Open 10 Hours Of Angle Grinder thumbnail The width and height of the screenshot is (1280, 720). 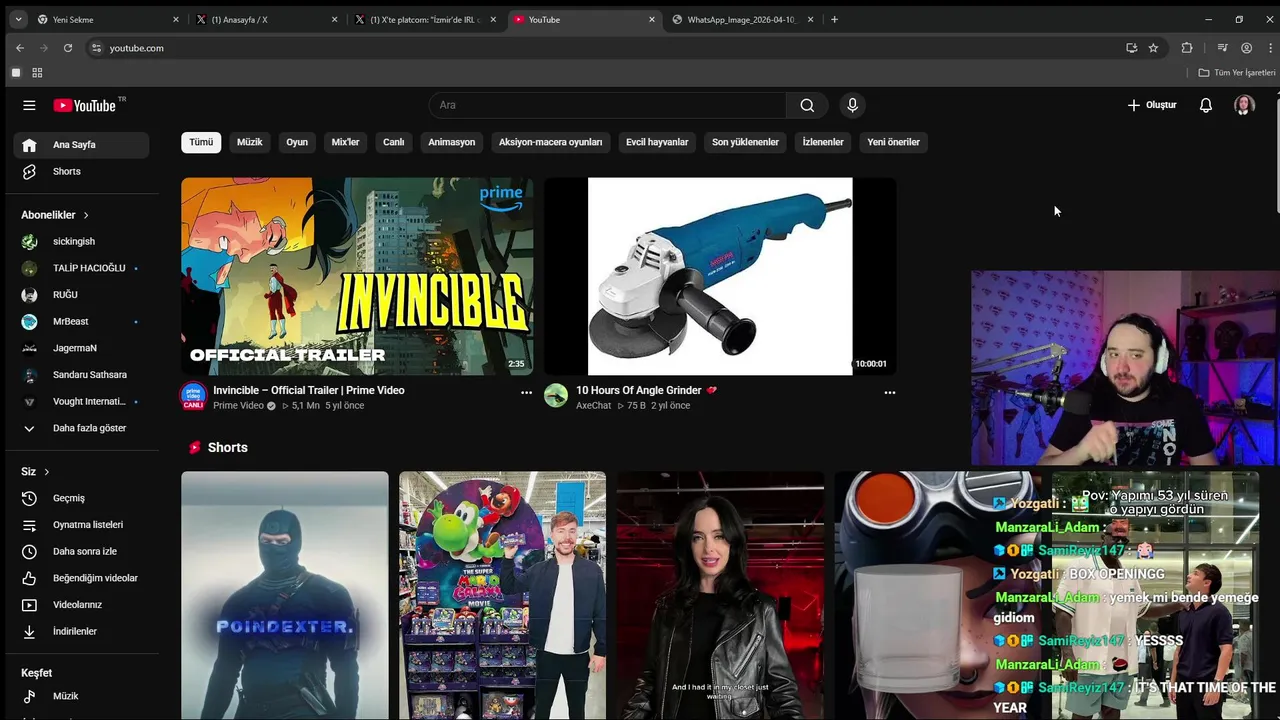pos(720,276)
